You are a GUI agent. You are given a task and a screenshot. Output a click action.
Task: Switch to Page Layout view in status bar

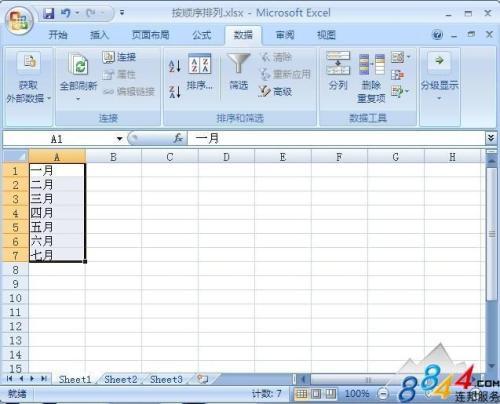316,394
